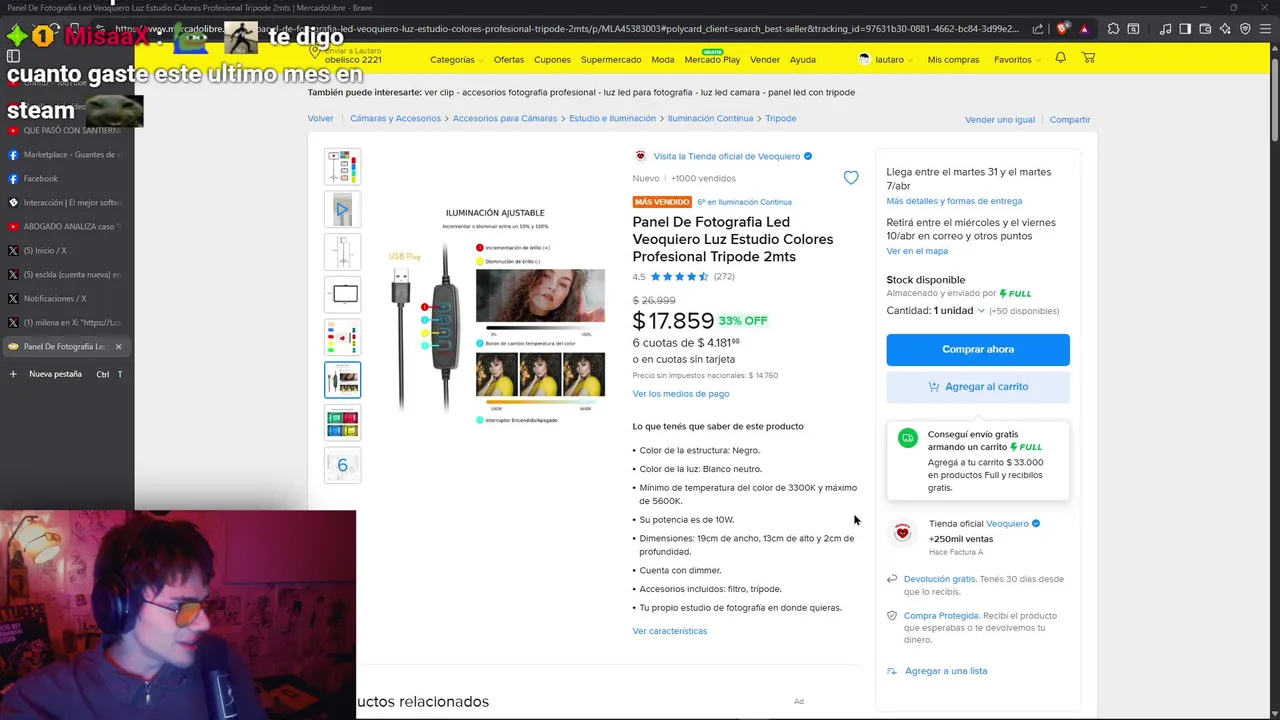1280x720 pixels.
Task: Open the Cantidad: 1 unidad selector
Action: point(935,311)
